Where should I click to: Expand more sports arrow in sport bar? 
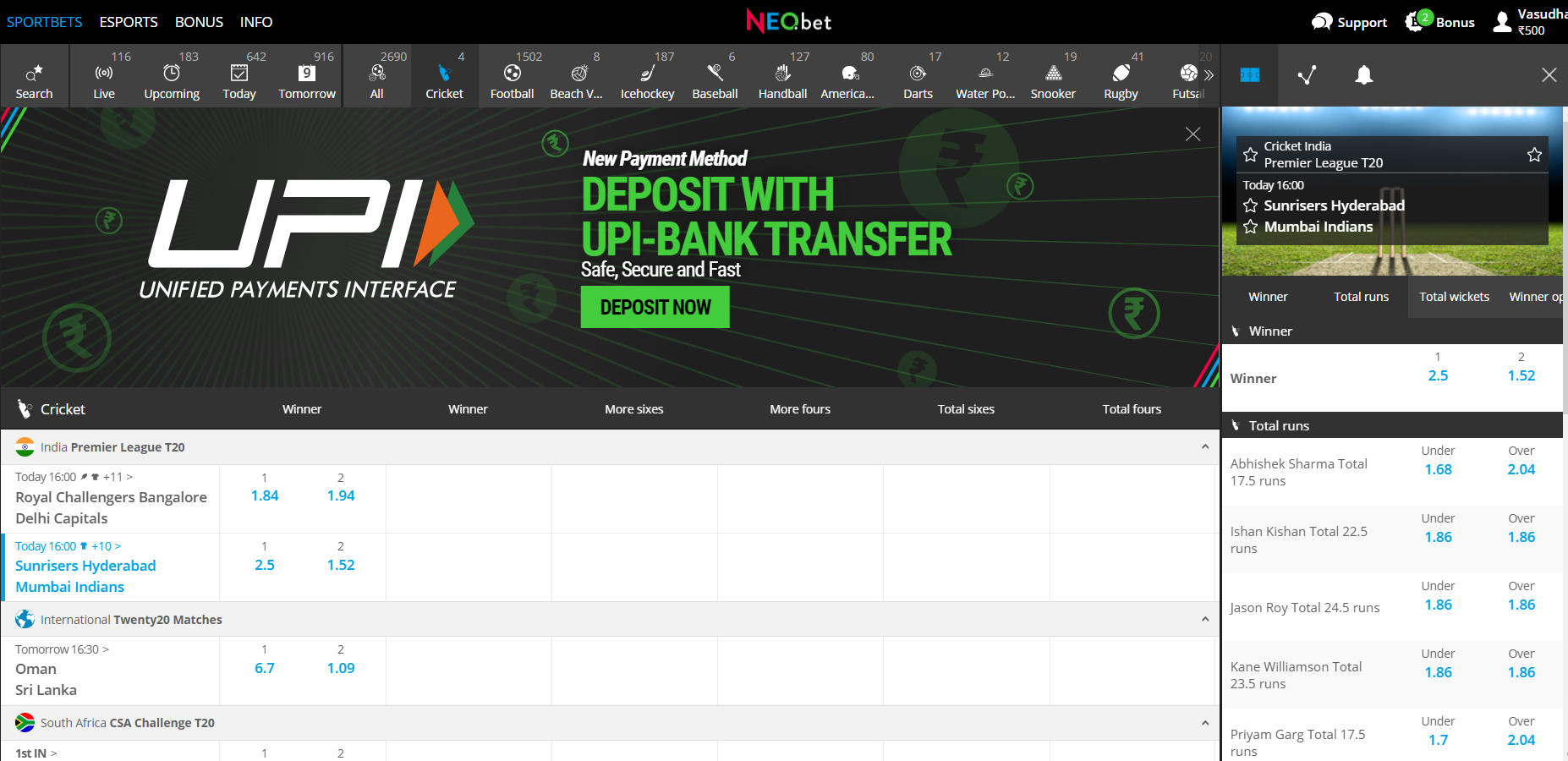(x=1209, y=75)
